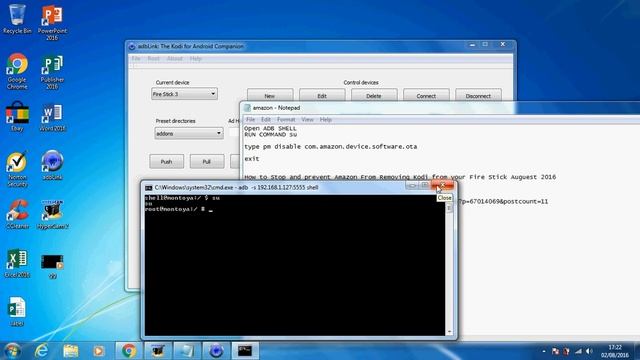Image resolution: width=640 pixels, height=360 pixels.
Task: Click the volume speaker tray icon
Action: 589,351
